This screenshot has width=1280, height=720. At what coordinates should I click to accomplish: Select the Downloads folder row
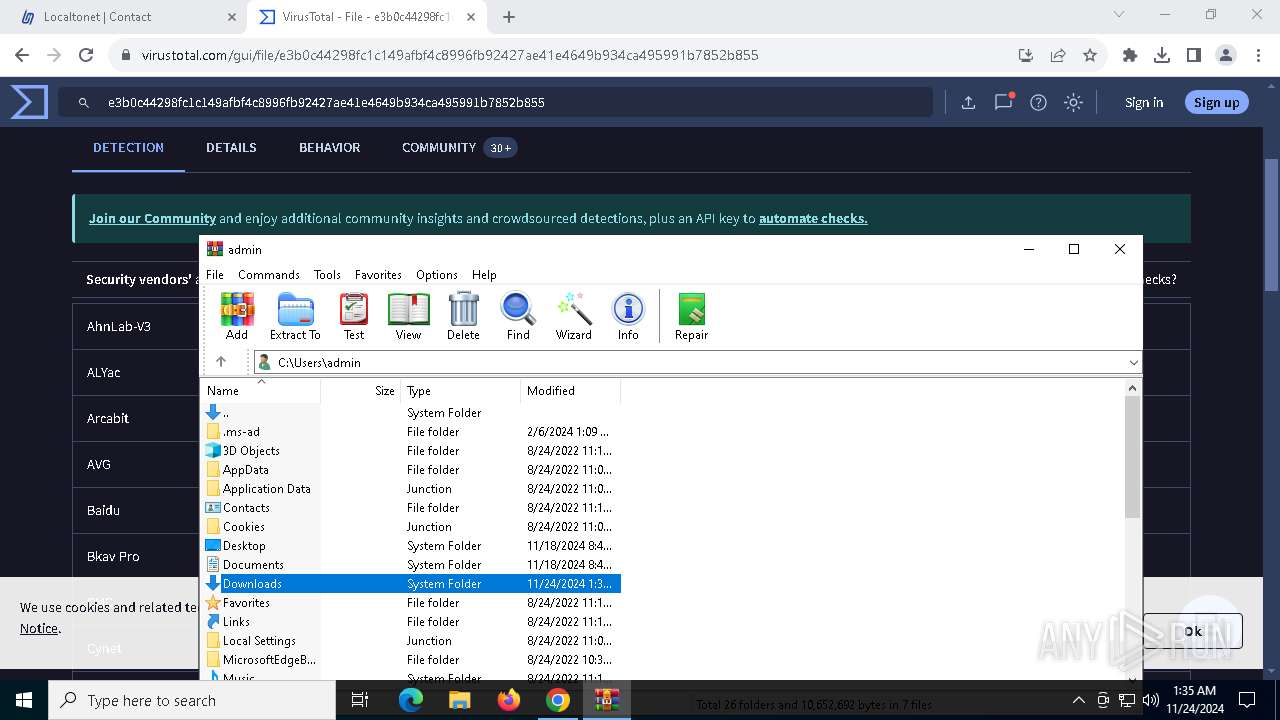tap(412, 584)
